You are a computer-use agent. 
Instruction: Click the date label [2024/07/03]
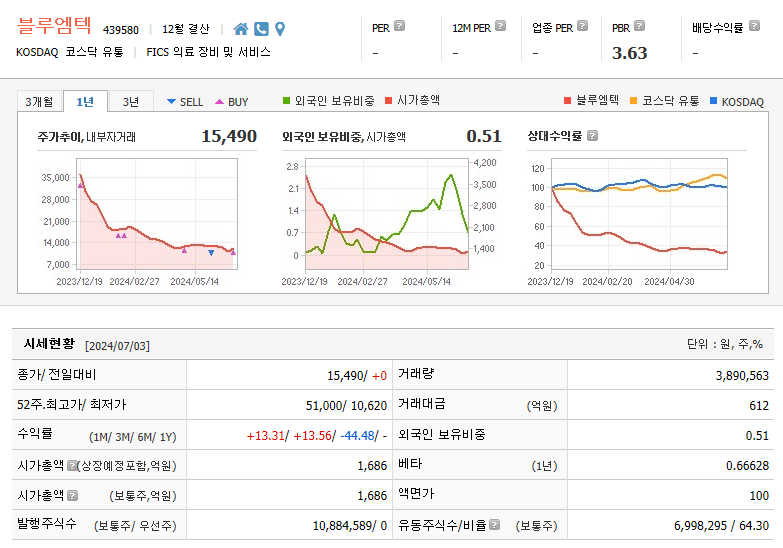click(x=117, y=346)
